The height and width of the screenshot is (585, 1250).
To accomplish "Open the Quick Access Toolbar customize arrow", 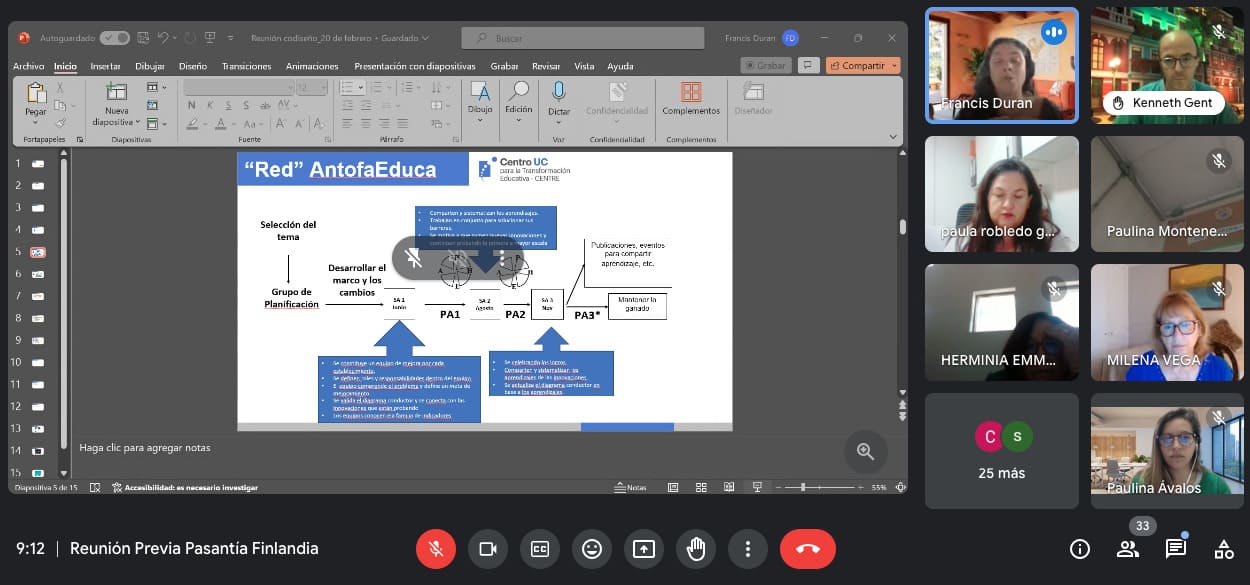I will [231, 38].
